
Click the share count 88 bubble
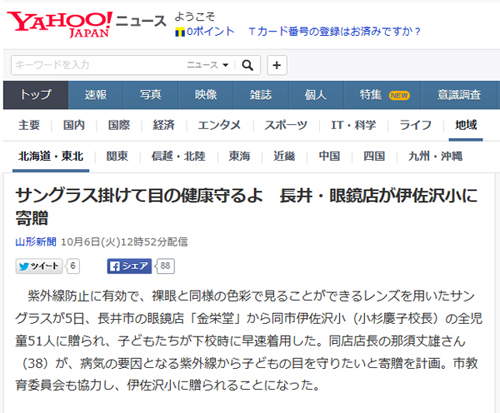[x=165, y=266]
